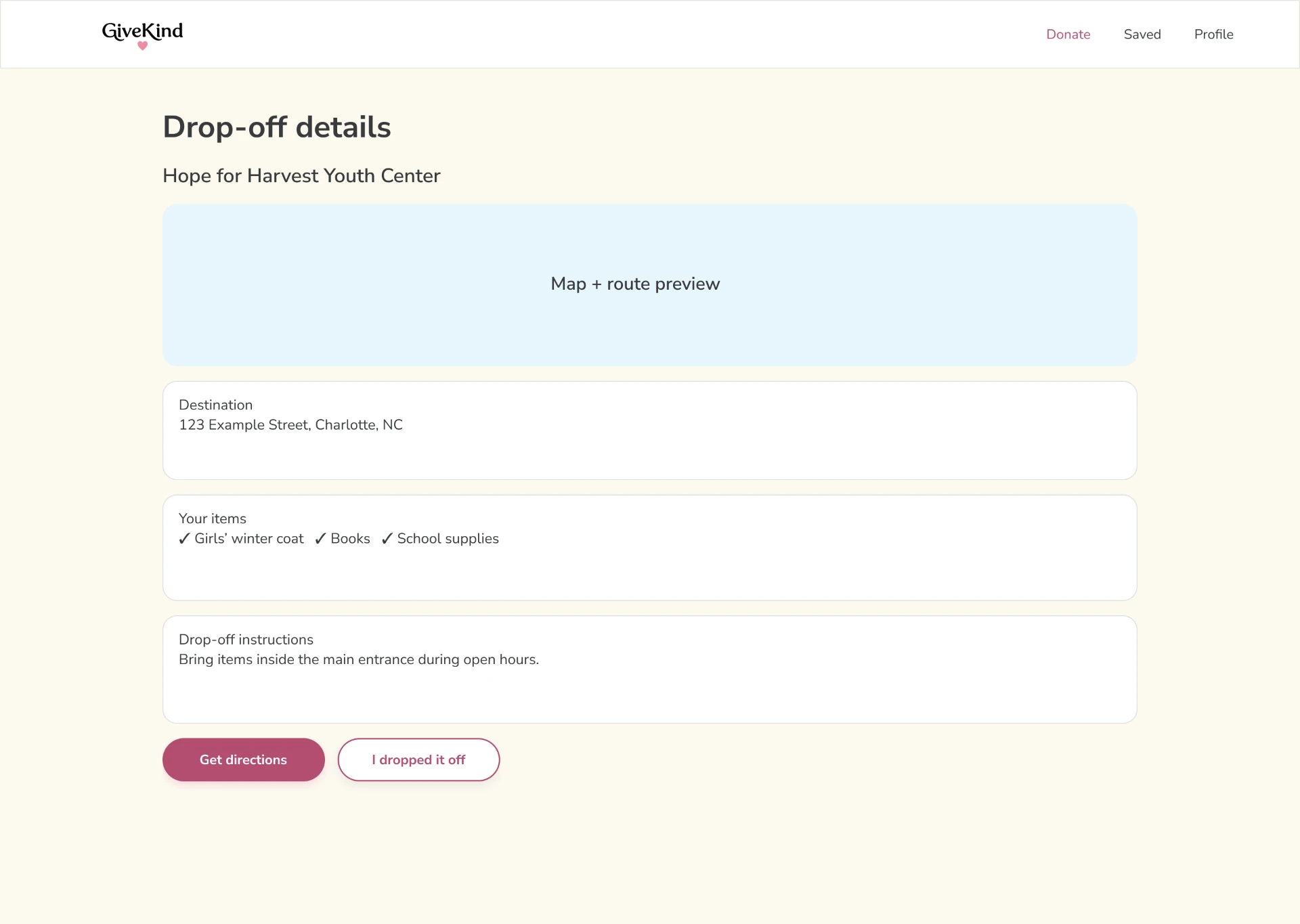Click the Get directions button
The height and width of the screenshot is (924, 1300).
[243, 760]
